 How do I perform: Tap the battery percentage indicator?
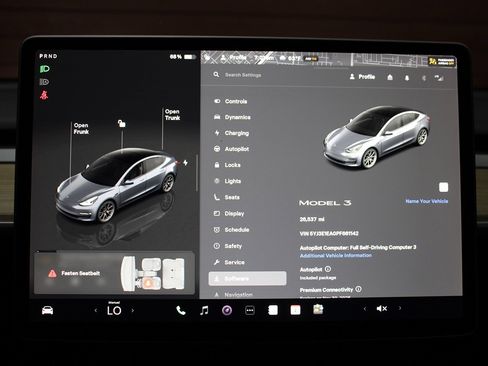182,57
